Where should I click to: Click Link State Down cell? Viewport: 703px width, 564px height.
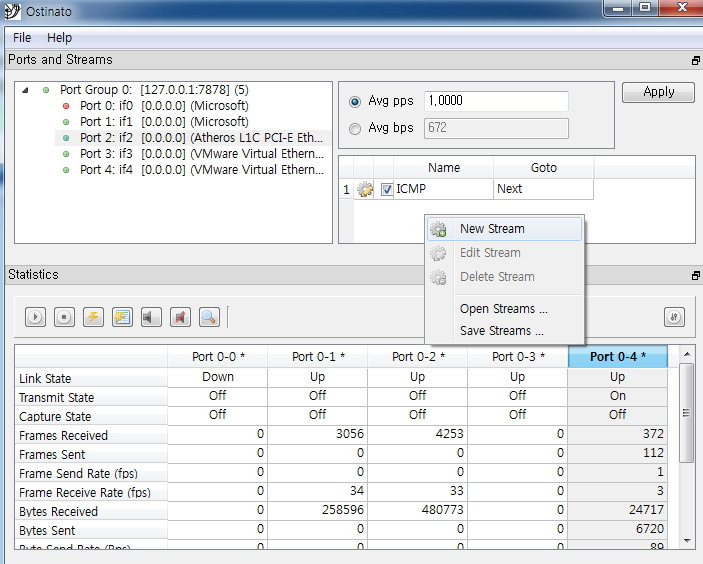click(218, 377)
